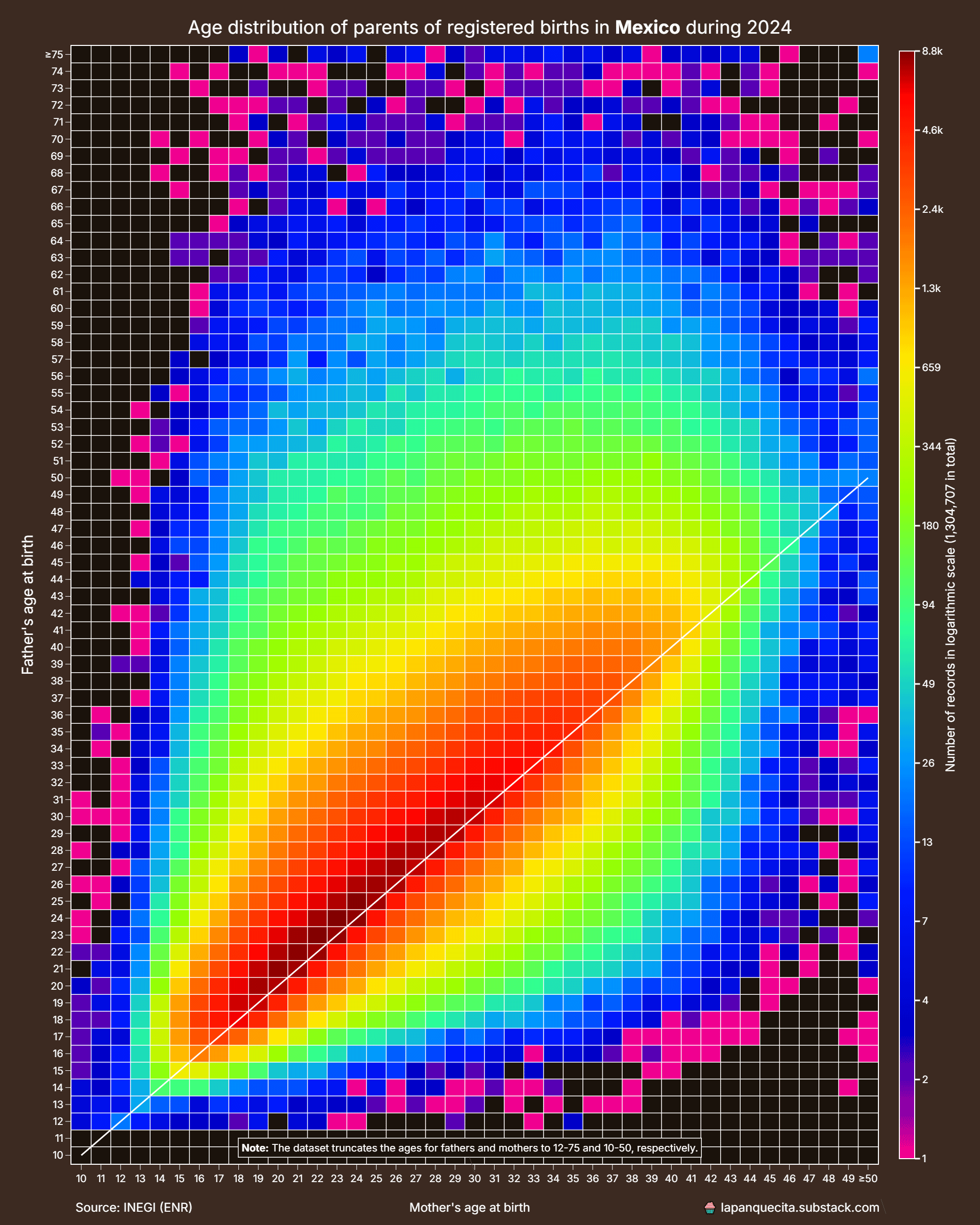Click axis label 50 on father's age axis

(x=58, y=478)
